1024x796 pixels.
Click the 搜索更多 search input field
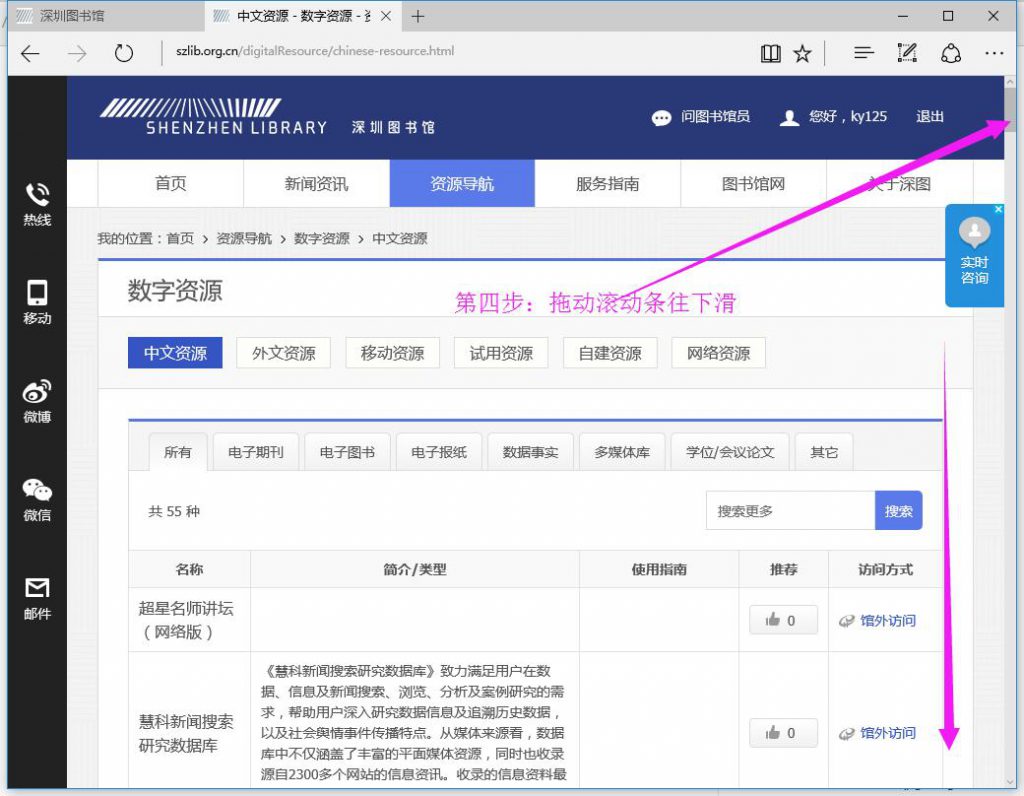pyautogui.click(x=790, y=511)
